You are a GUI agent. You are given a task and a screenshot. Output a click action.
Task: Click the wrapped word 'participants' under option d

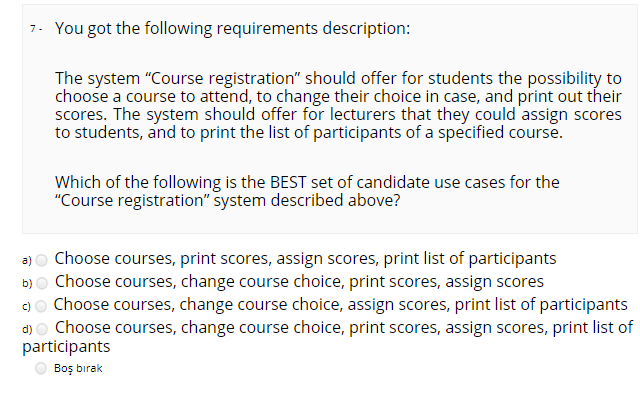66,347
